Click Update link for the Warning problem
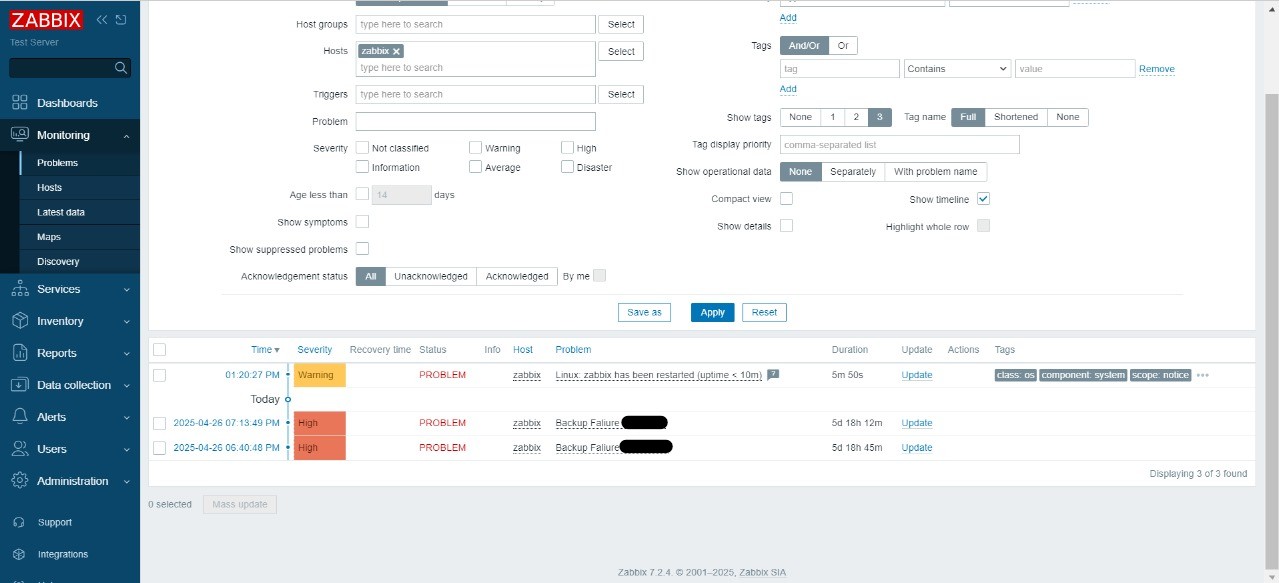Image resolution: width=1279 pixels, height=583 pixels. tap(916, 375)
